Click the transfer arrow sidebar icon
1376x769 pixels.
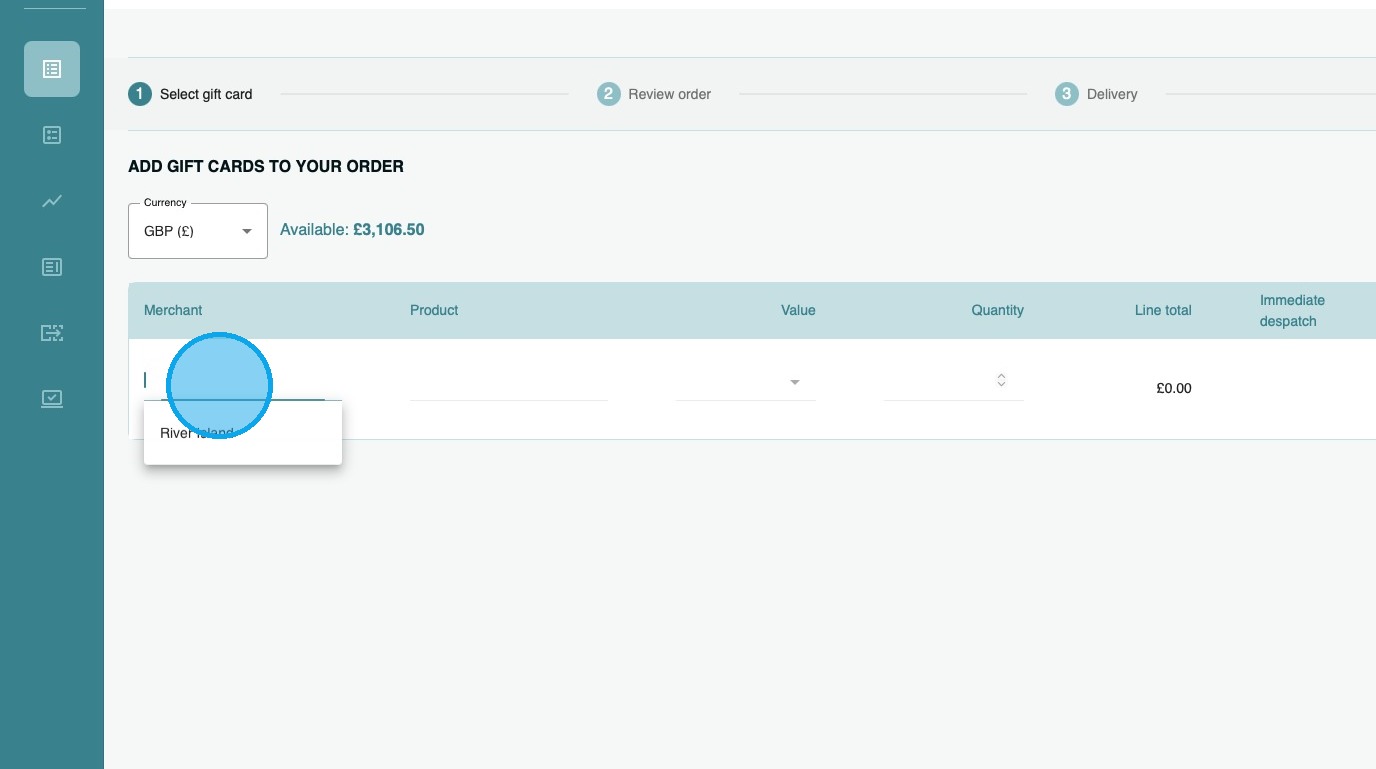[x=52, y=333]
